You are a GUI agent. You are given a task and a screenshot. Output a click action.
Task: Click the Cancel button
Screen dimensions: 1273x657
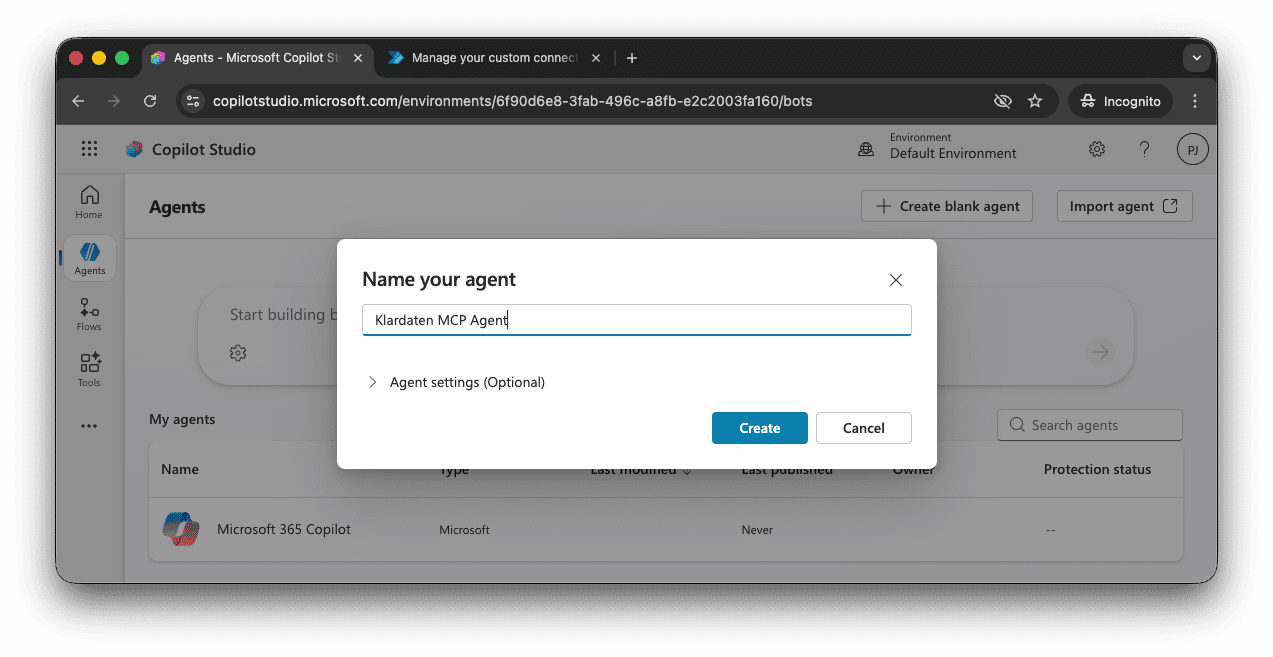[864, 428]
